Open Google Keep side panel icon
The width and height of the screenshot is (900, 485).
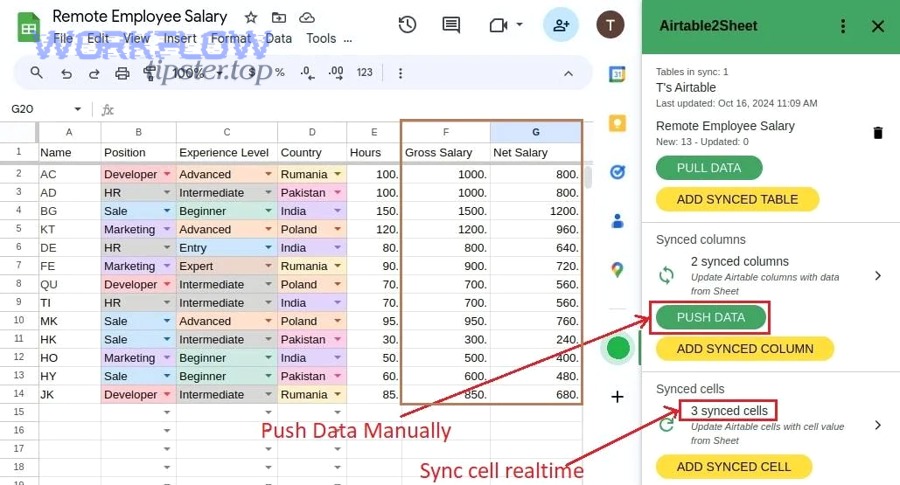[617, 123]
